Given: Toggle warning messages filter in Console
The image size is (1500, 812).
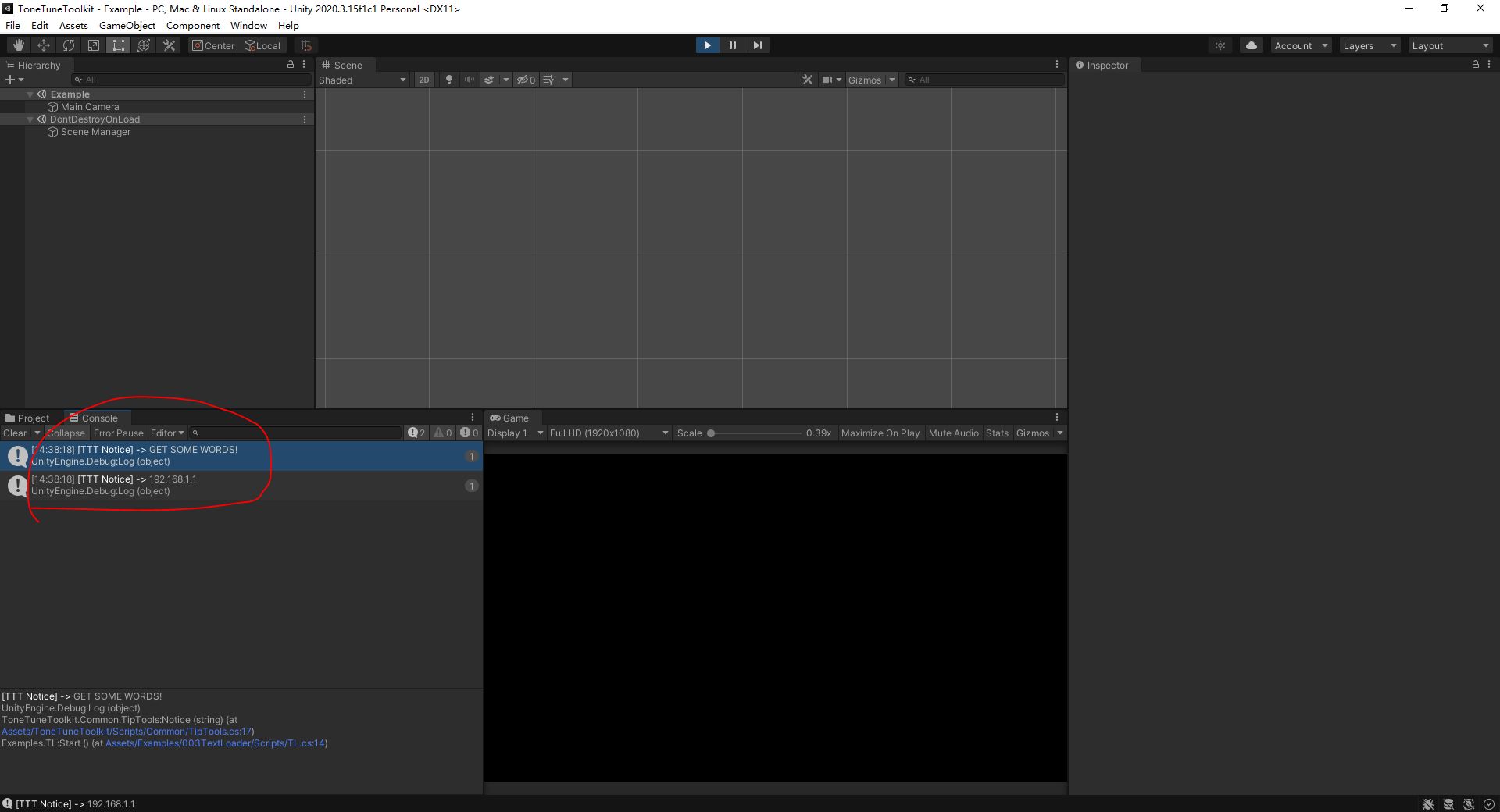Looking at the screenshot, I should [443, 433].
